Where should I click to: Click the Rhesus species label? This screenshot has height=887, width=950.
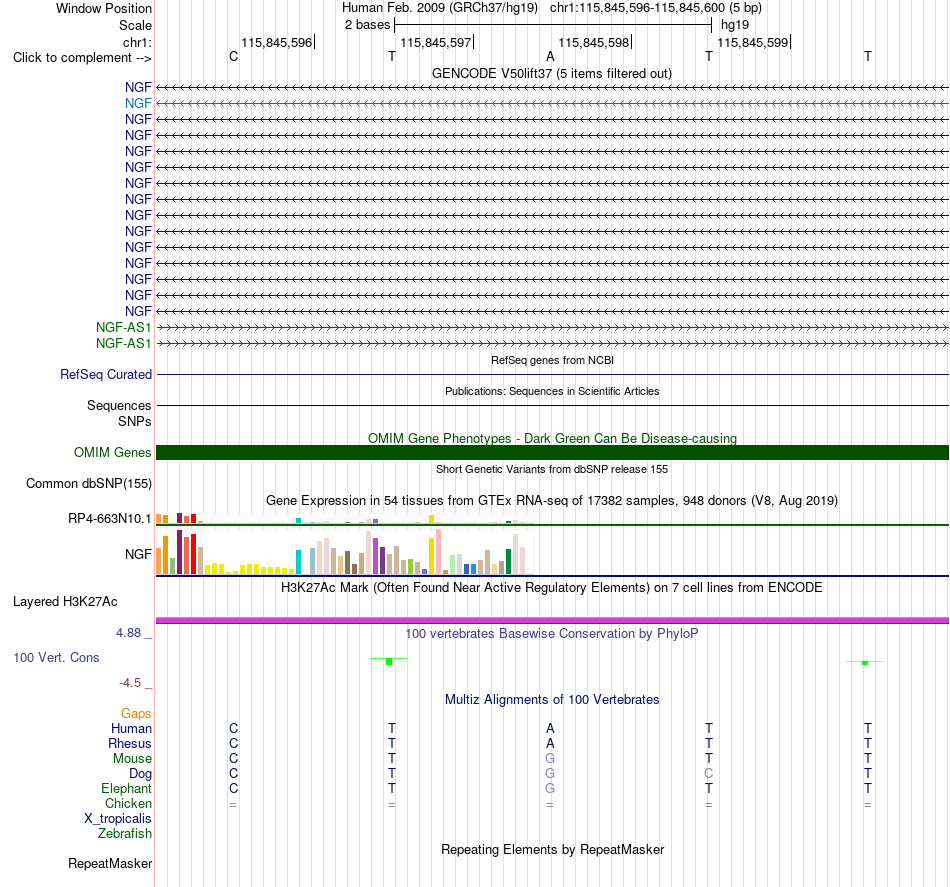click(x=130, y=743)
